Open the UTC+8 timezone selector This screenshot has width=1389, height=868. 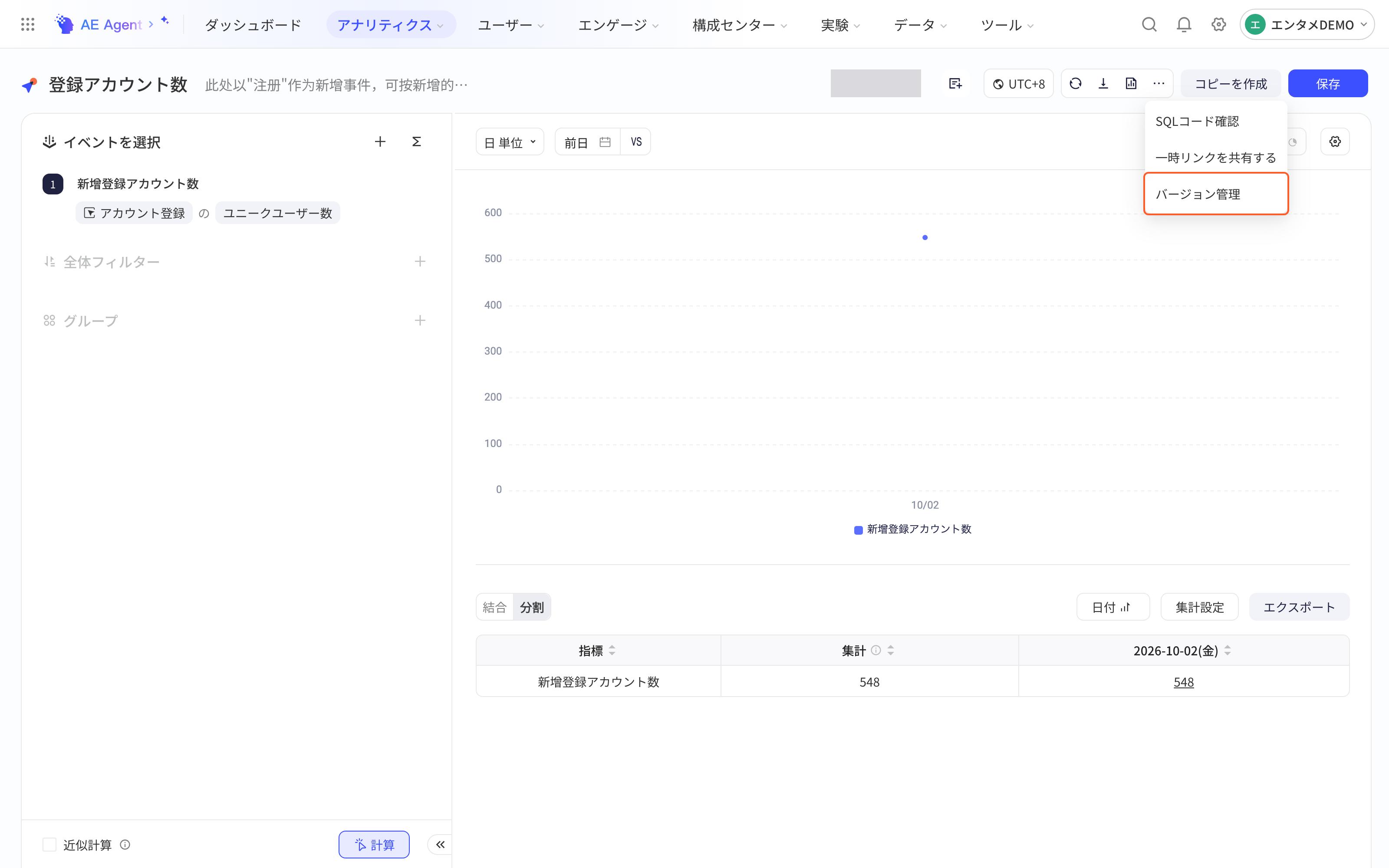(x=1018, y=84)
